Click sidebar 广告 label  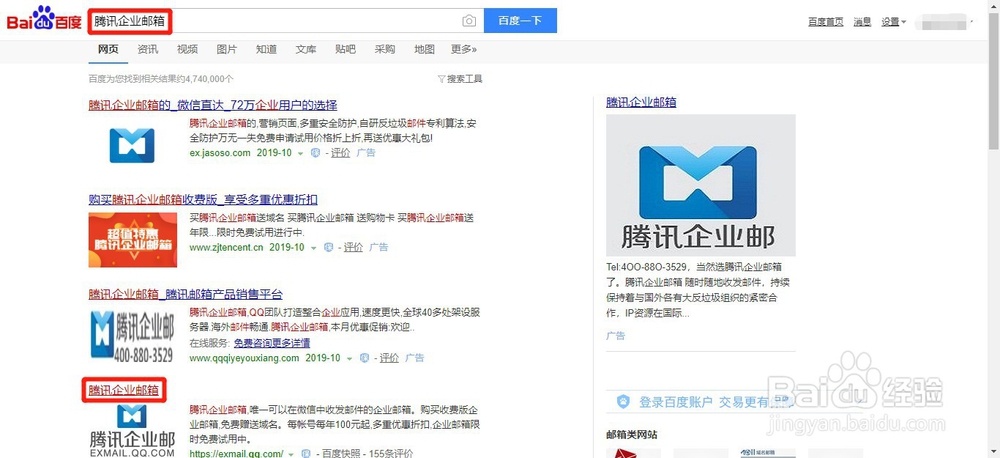pyautogui.click(x=615, y=336)
